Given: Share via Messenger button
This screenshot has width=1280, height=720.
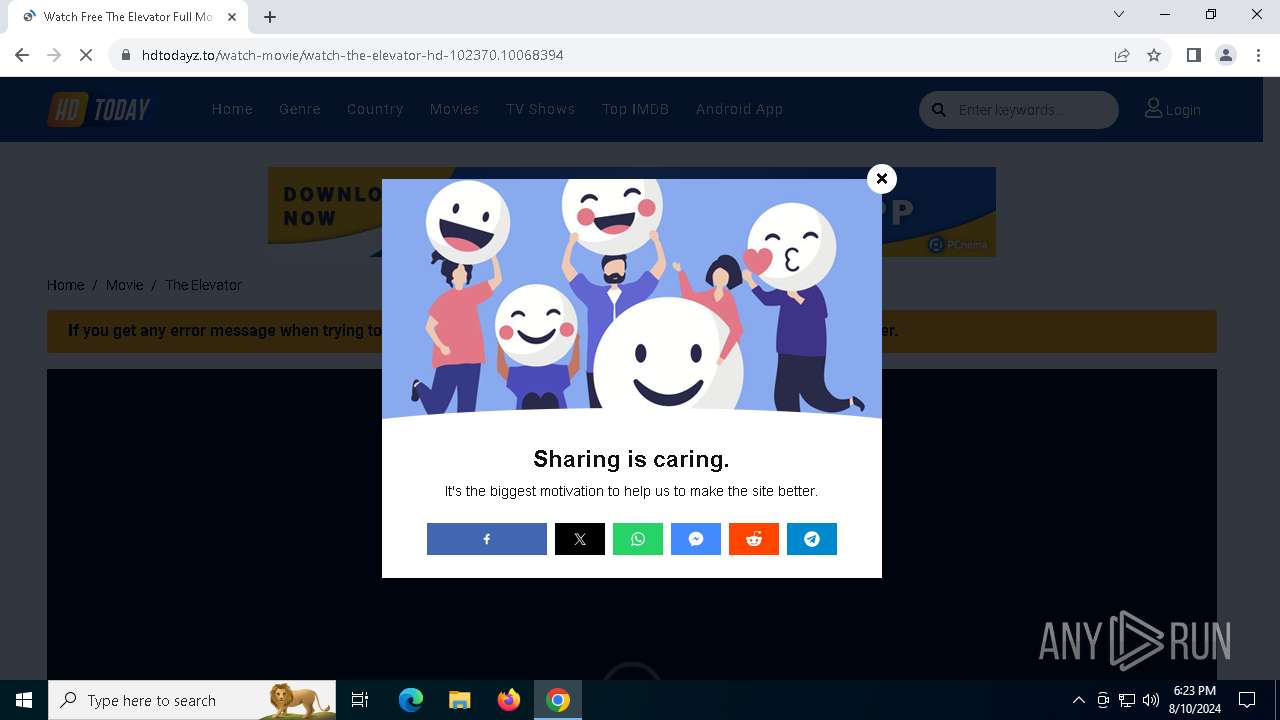Looking at the screenshot, I should click(x=696, y=539).
